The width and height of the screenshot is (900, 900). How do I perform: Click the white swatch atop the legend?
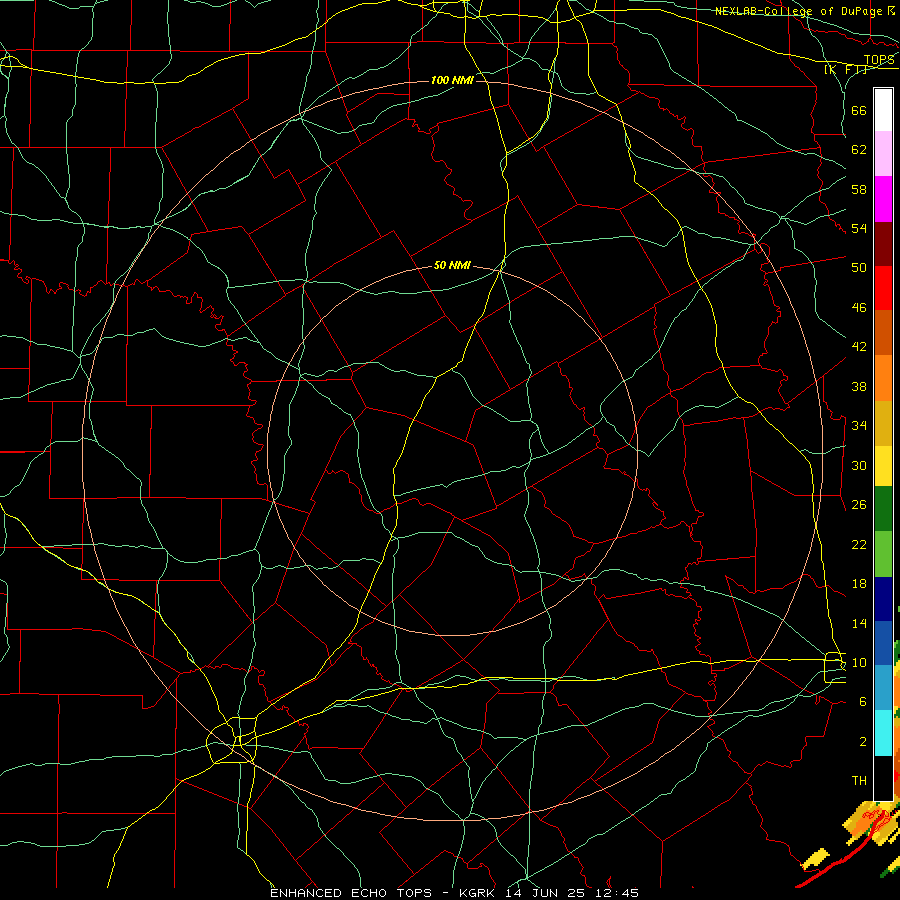(x=883, y=110)
